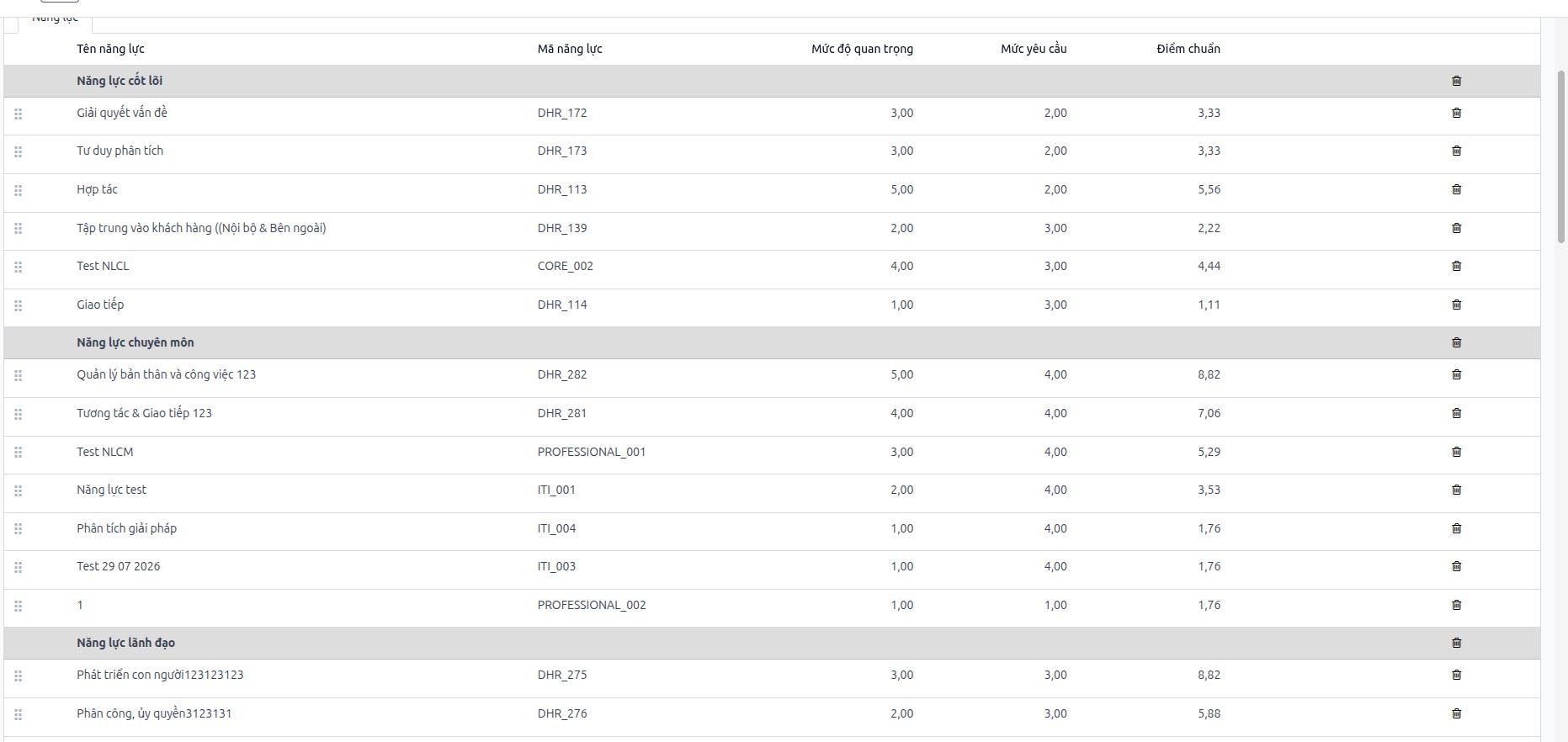Click Điểm chuẩn value 3,53

[x=1209, y=490]
